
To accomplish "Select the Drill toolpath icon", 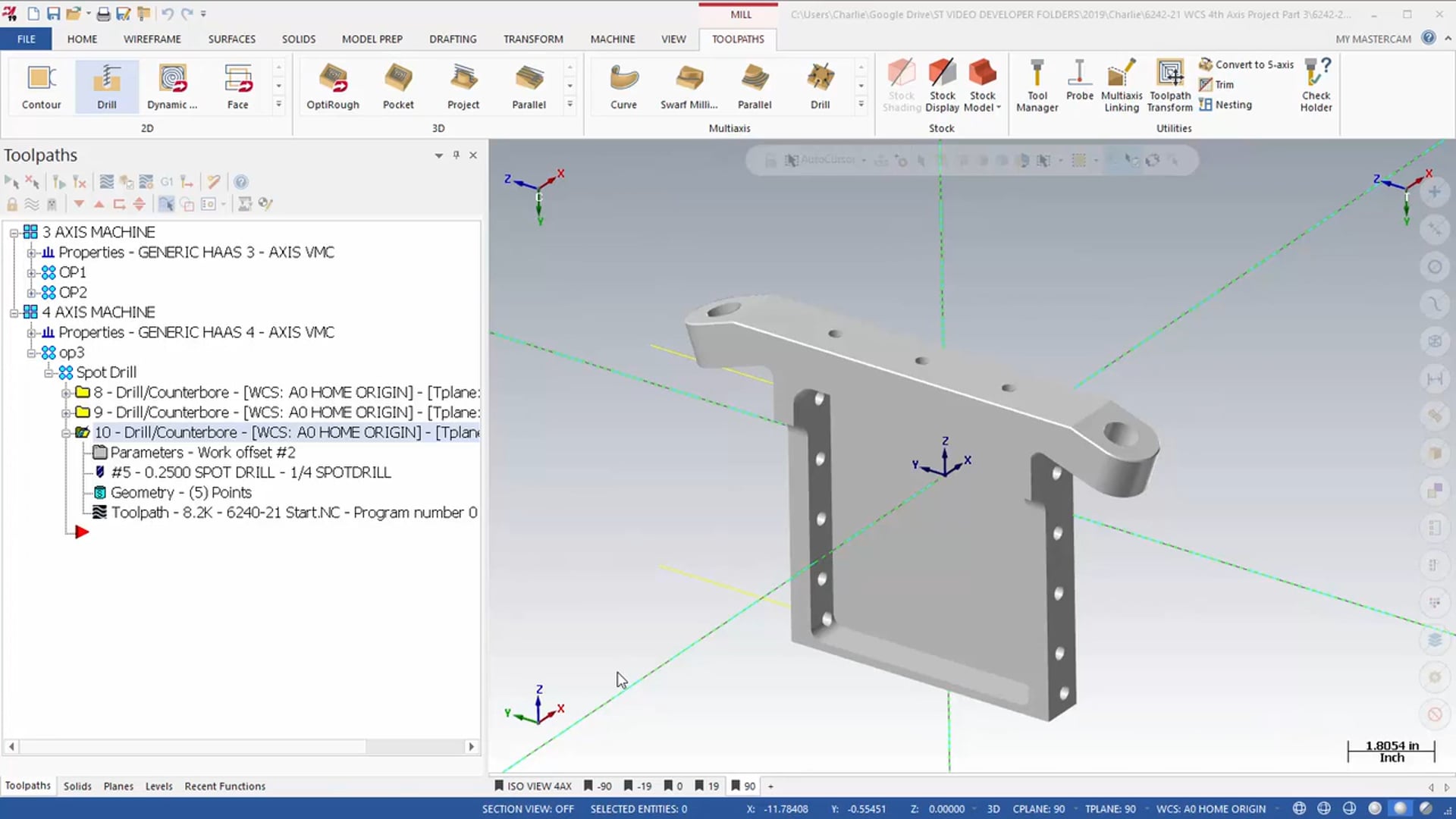I will click(x=107, y=85).
